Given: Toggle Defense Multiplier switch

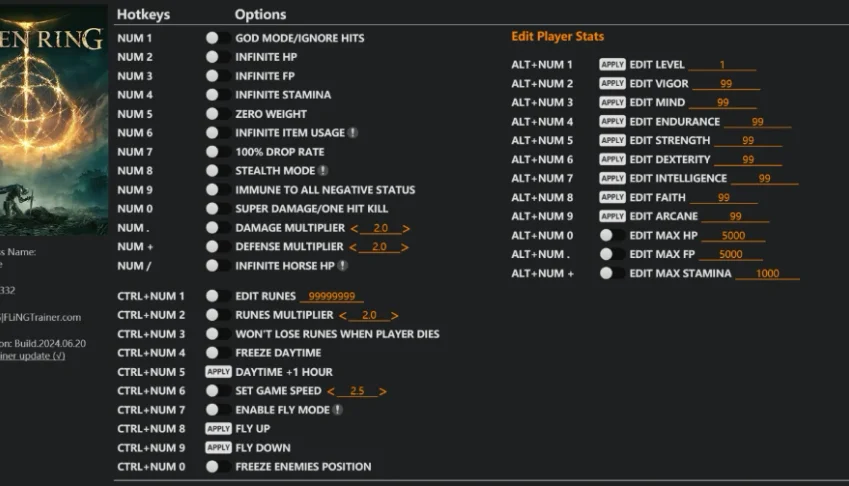Looking at the screenshot, I should [218, 246].
